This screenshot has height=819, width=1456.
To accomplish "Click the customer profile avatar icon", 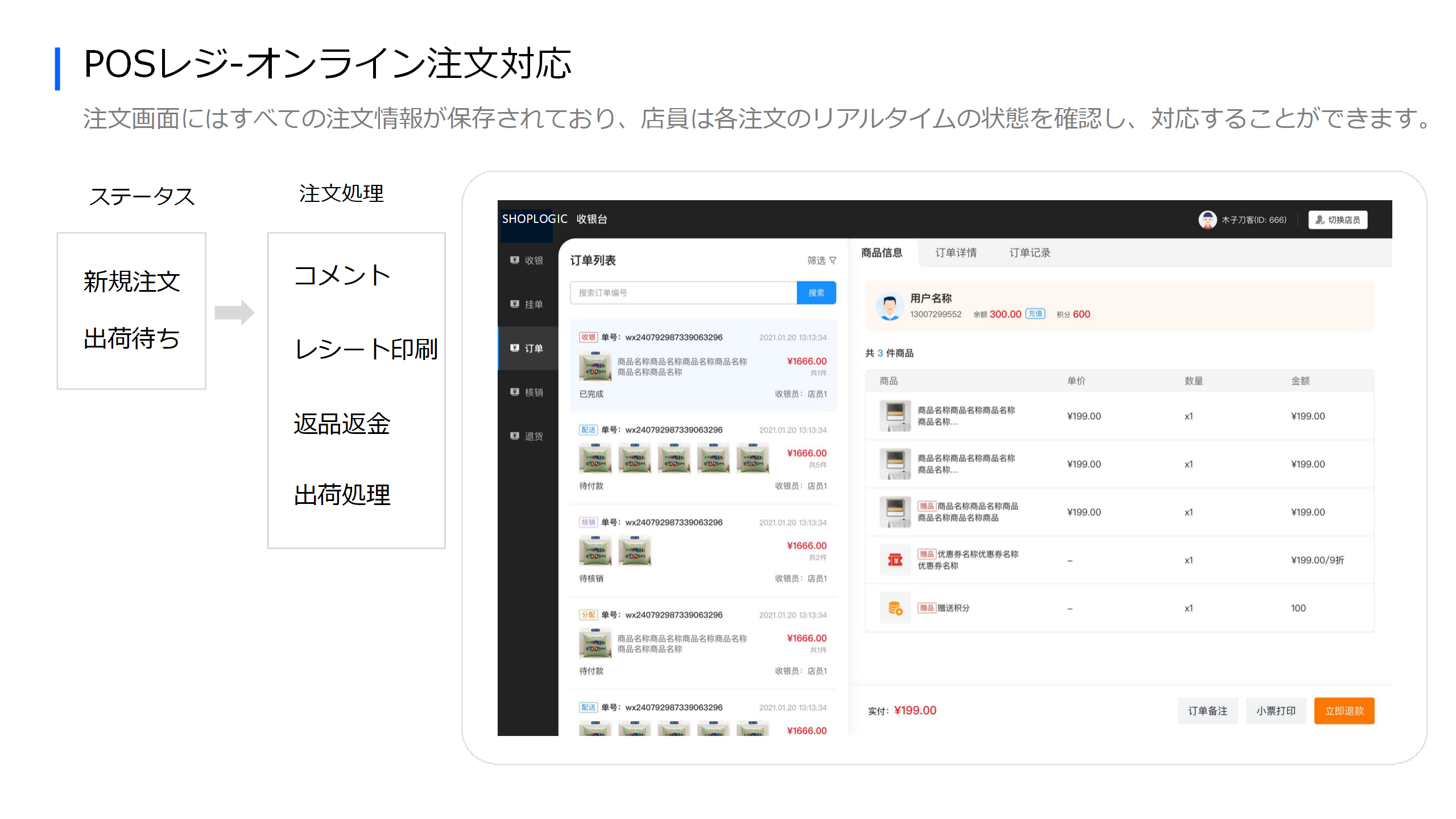I will (890, 306).
